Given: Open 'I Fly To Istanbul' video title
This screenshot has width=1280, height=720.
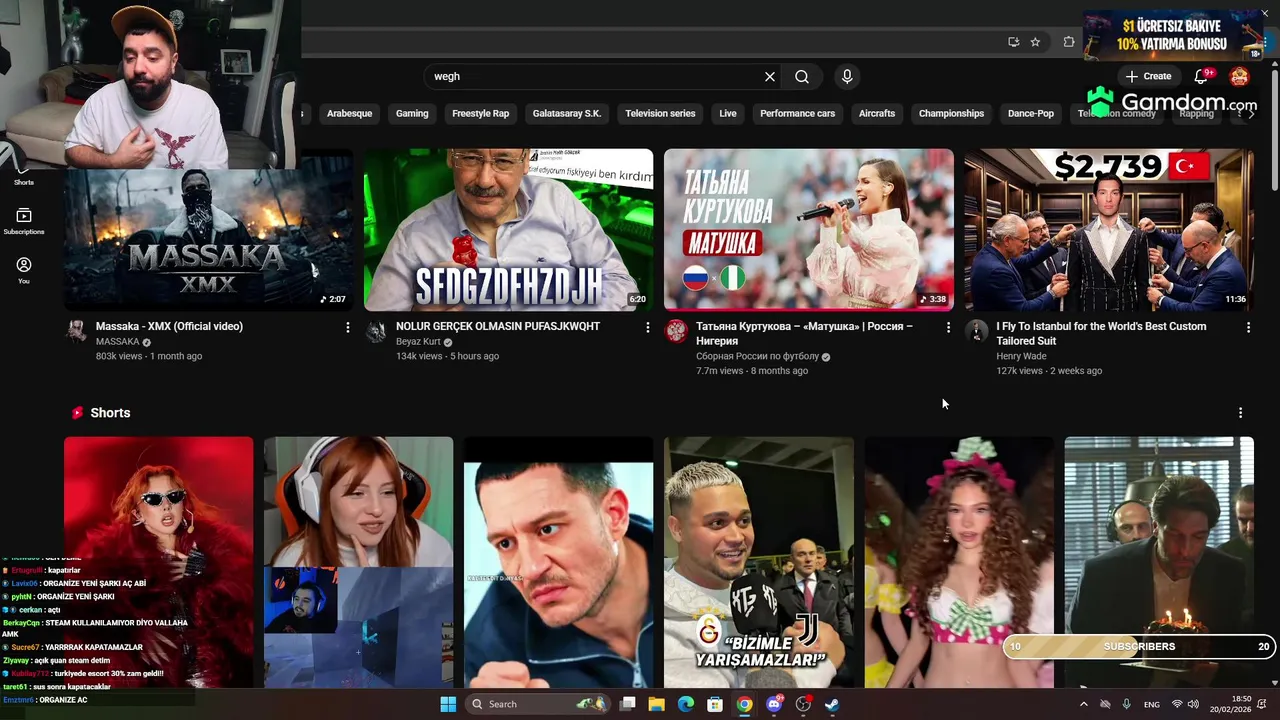Looking at the screenshot, I should tap(1101, 334).
